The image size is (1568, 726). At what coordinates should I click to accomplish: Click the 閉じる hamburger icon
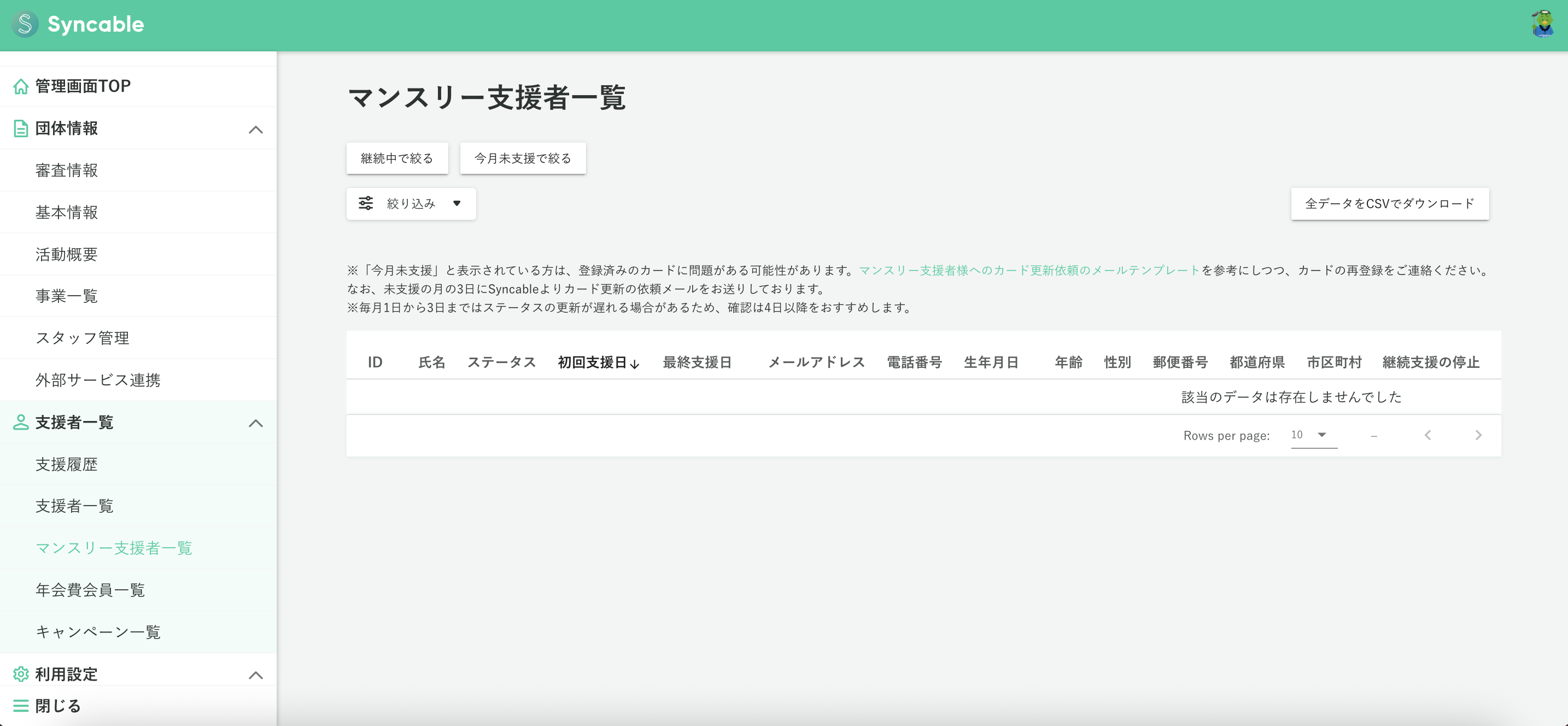(21, 705)
